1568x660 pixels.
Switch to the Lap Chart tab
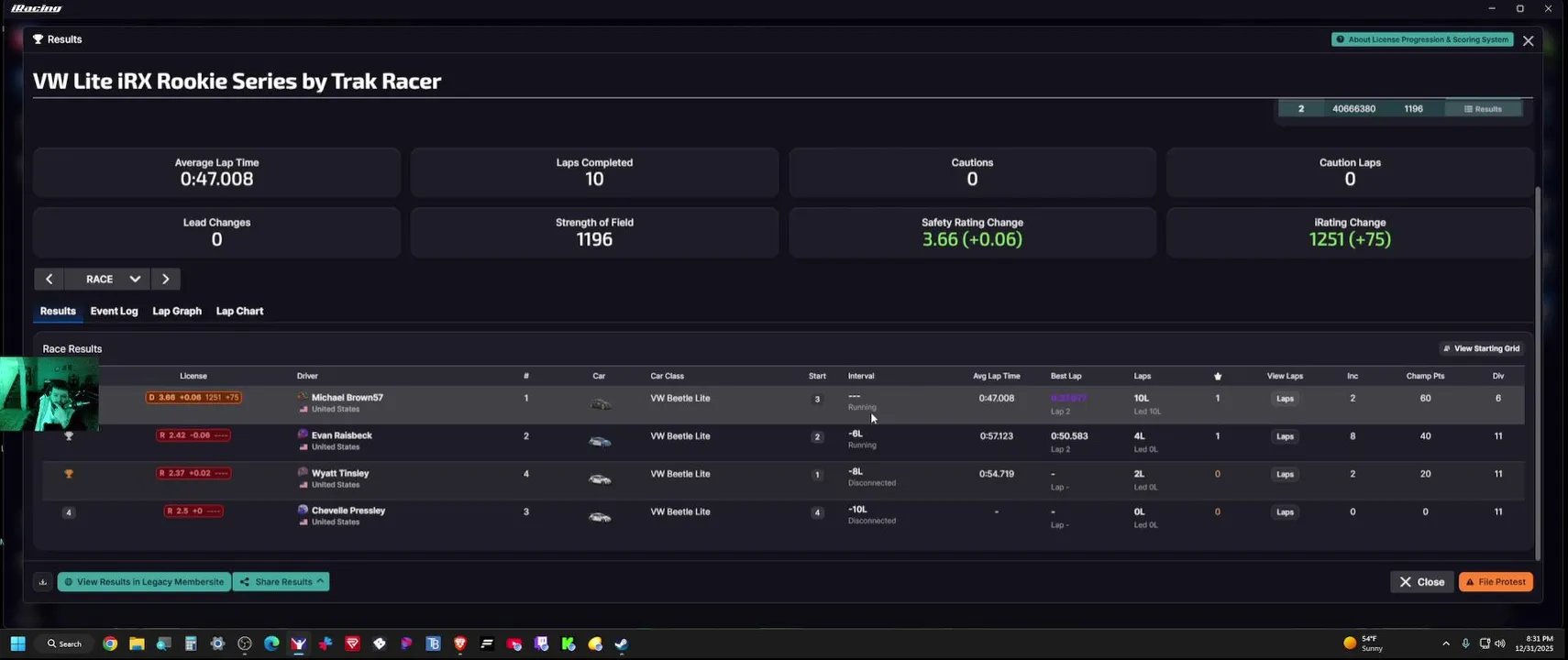click(x=239, y=312)
